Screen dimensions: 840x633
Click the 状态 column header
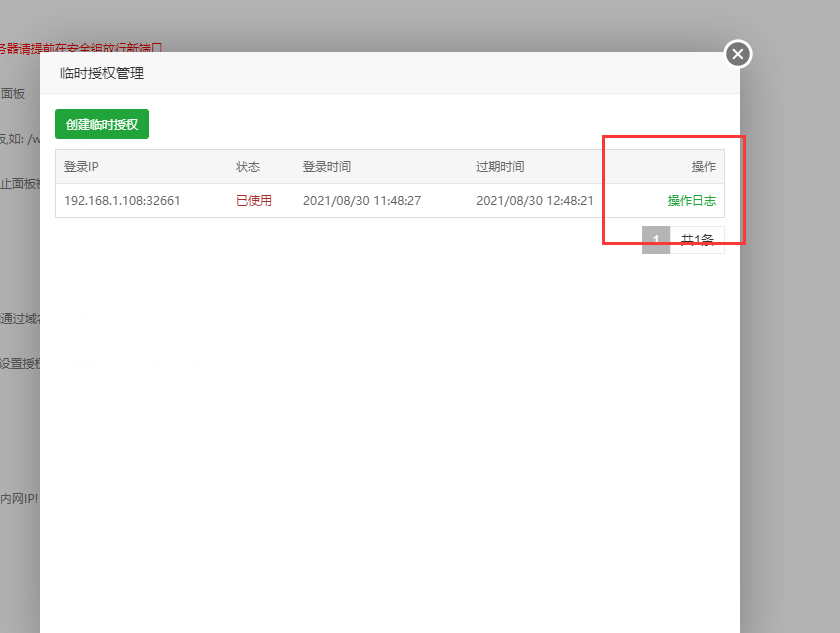(x=248, y=167)
